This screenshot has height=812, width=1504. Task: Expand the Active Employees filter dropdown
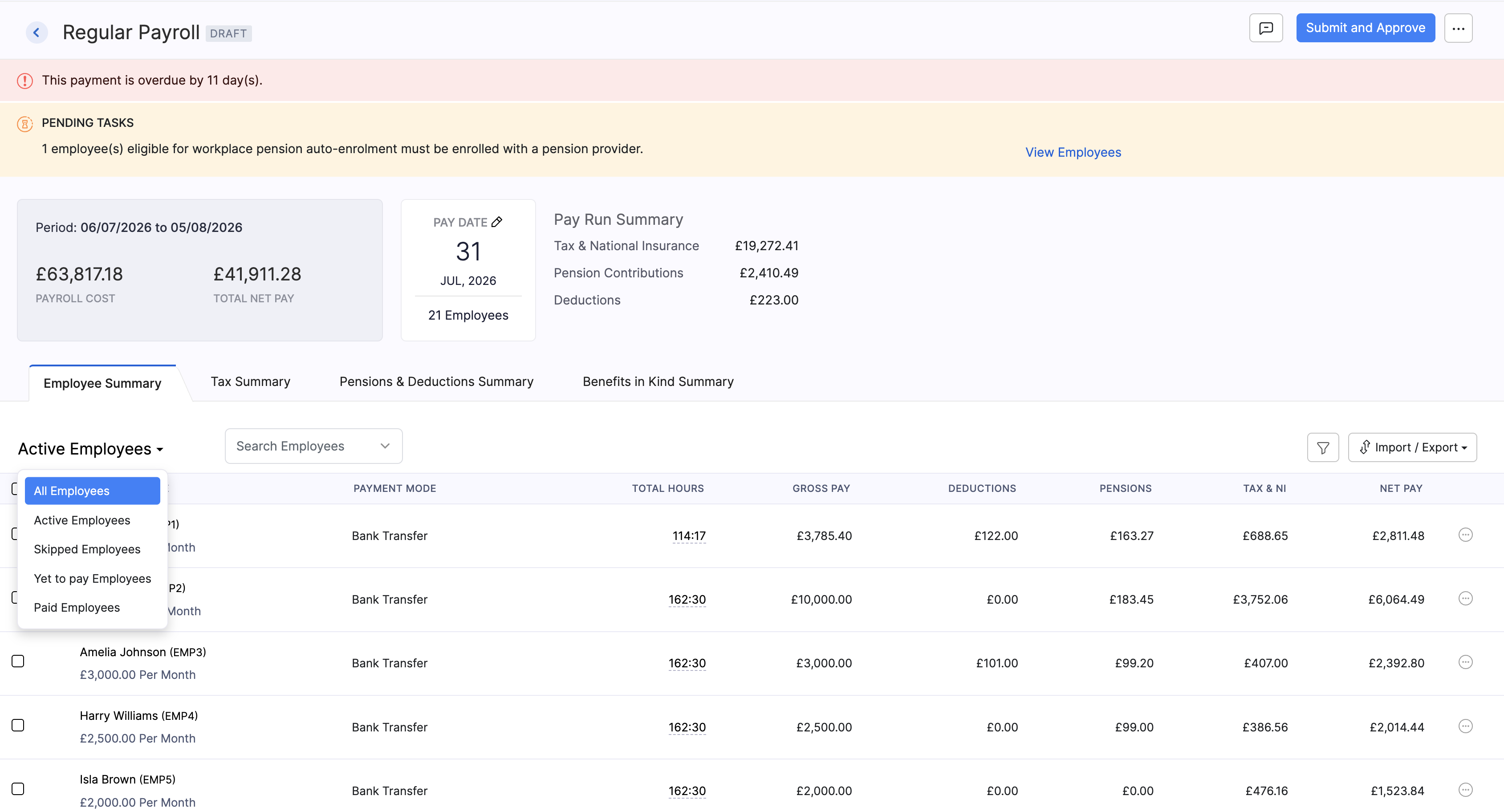tap(90, 448)
